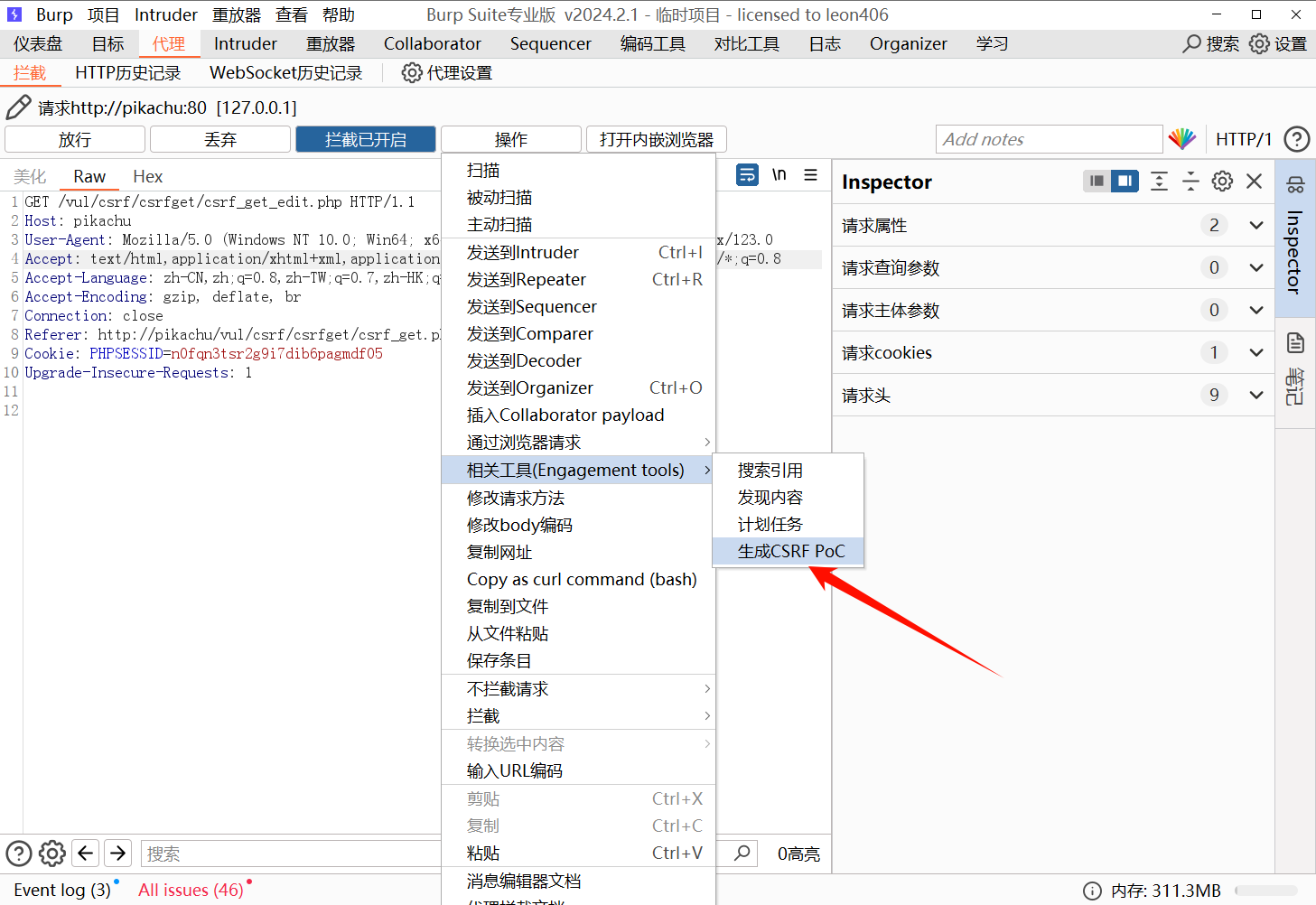This screenshot has height=905, width=1316.
Task: Switch Inspector to stacked layout icon
Action: point(1097,181)
